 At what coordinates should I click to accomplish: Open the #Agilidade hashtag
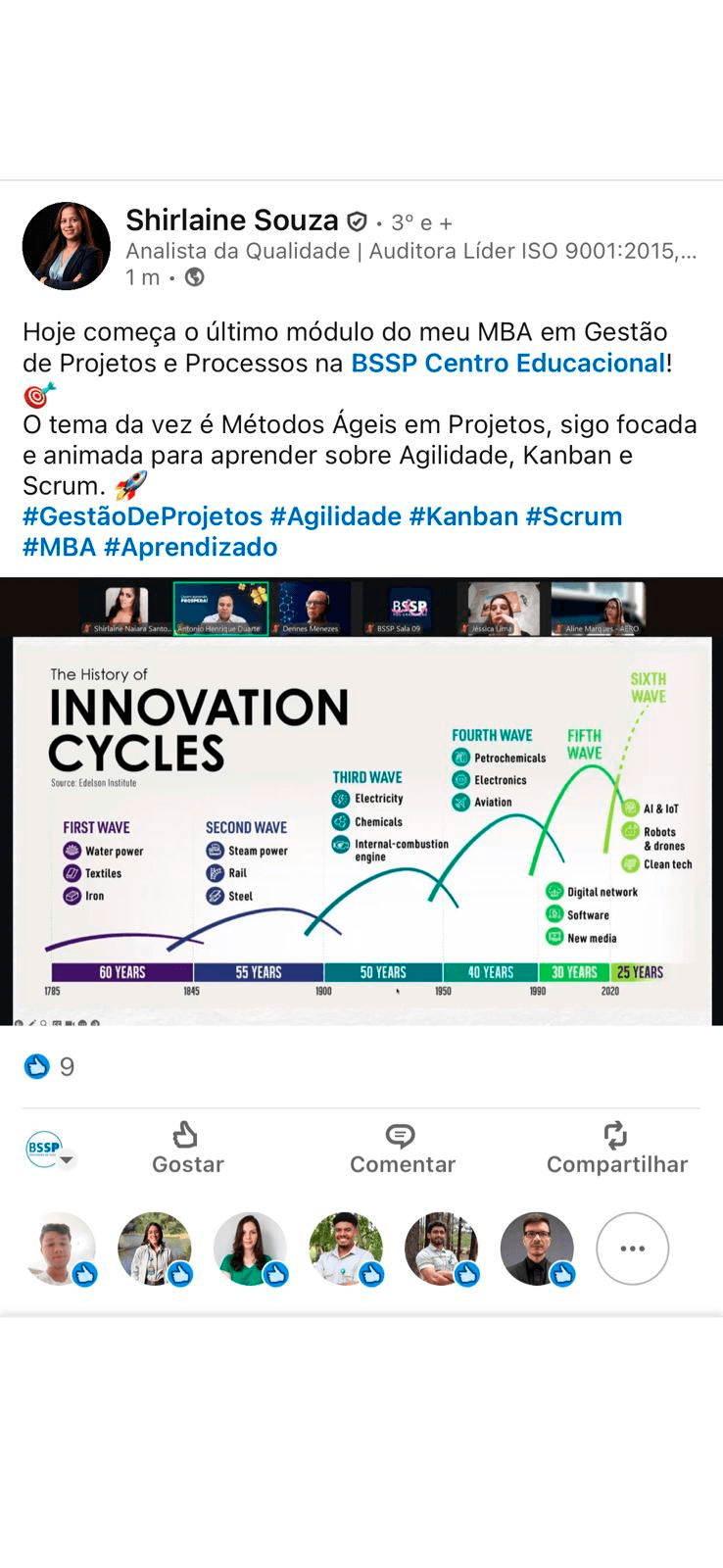(335, 516)
